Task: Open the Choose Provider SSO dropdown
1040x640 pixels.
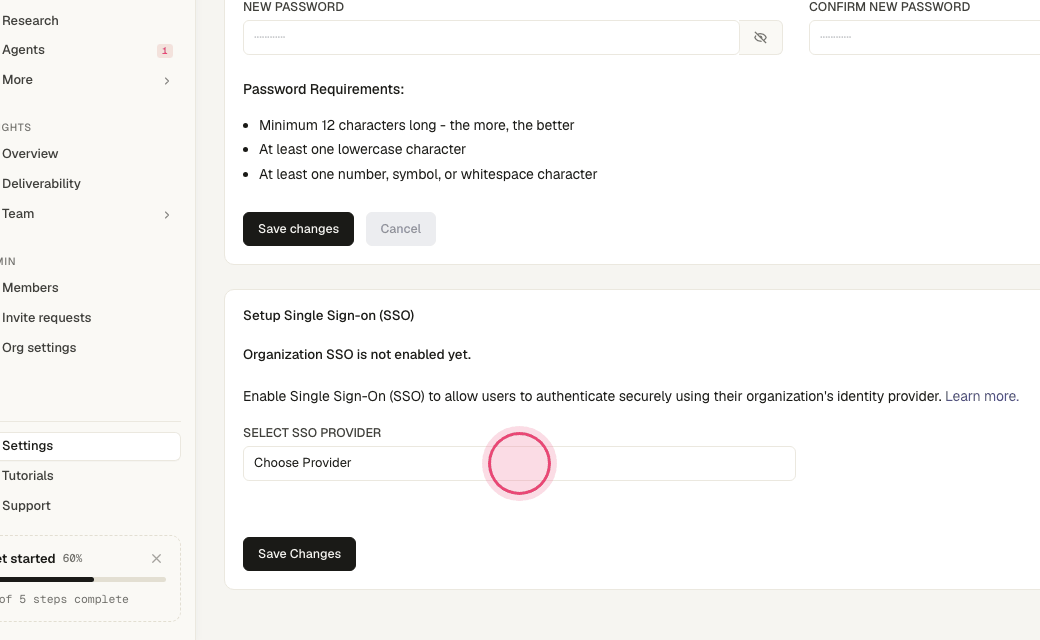Action: pyautogui.click(x=519, y=463)
